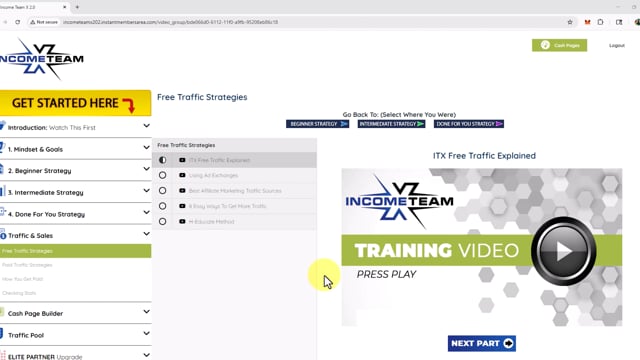The height and width of the screenshot is (360, 640).
Task: Go back to Done For You Strategy button
Action: (x=469, y=124)
